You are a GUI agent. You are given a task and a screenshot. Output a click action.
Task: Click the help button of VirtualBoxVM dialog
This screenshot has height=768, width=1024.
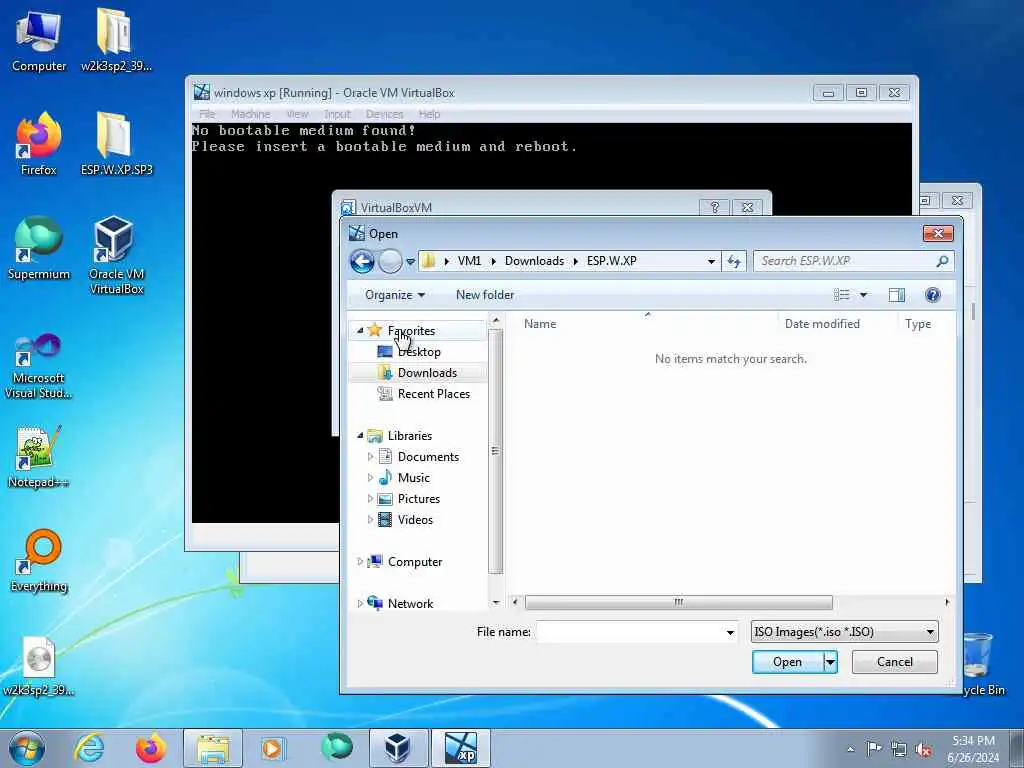[714, 207]
